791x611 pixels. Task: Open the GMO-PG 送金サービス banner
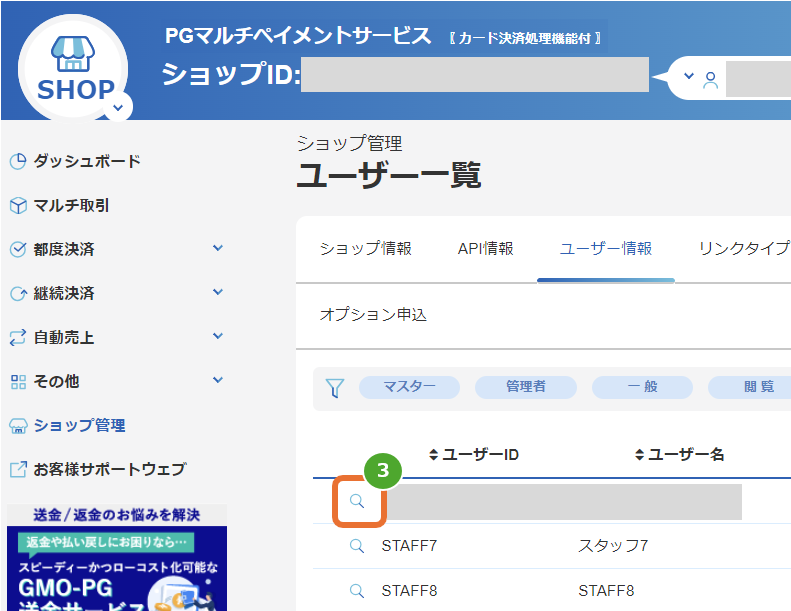117,558
